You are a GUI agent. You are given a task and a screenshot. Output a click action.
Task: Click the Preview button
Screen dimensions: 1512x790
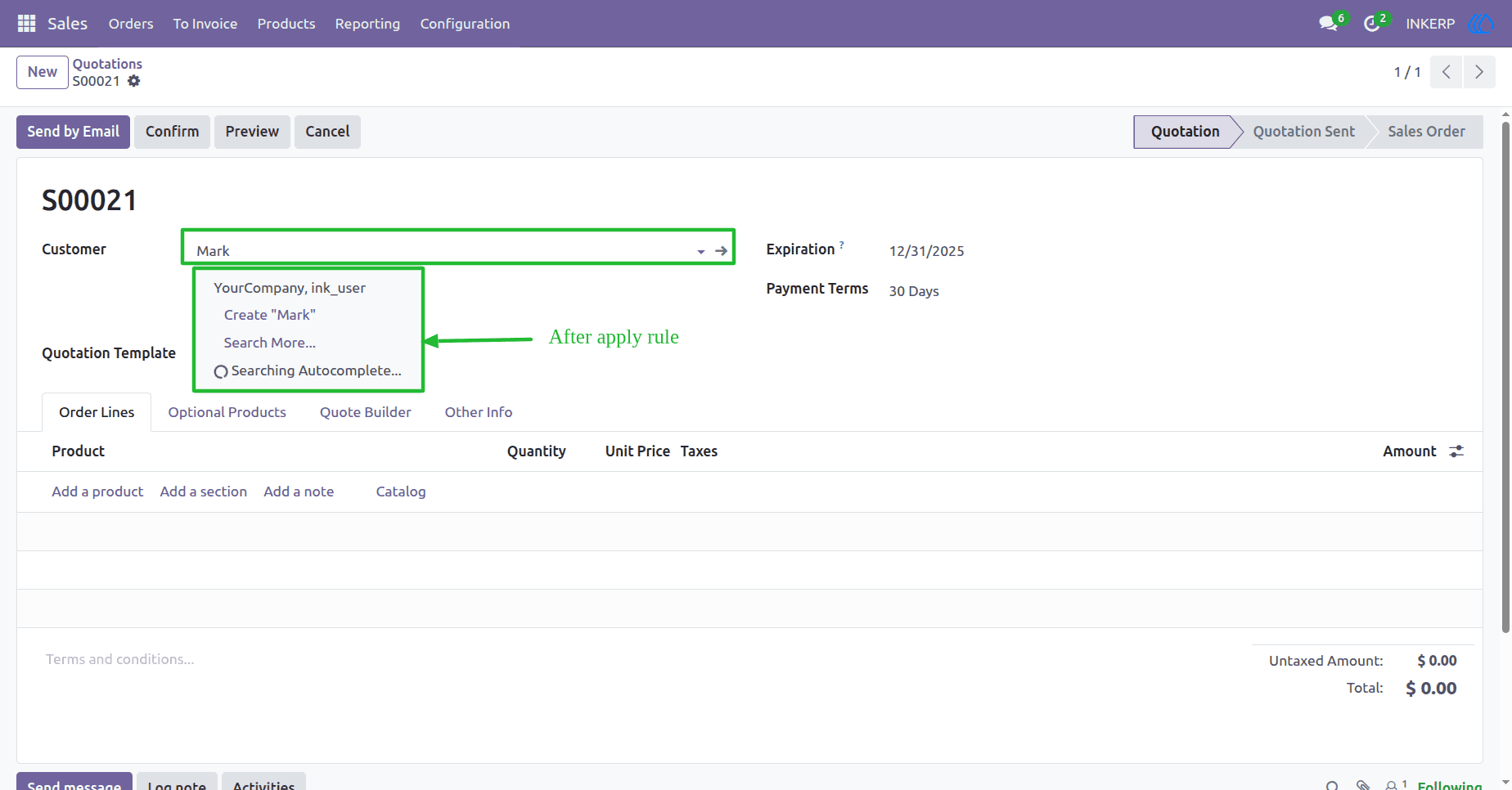click(x=252, y=132)
